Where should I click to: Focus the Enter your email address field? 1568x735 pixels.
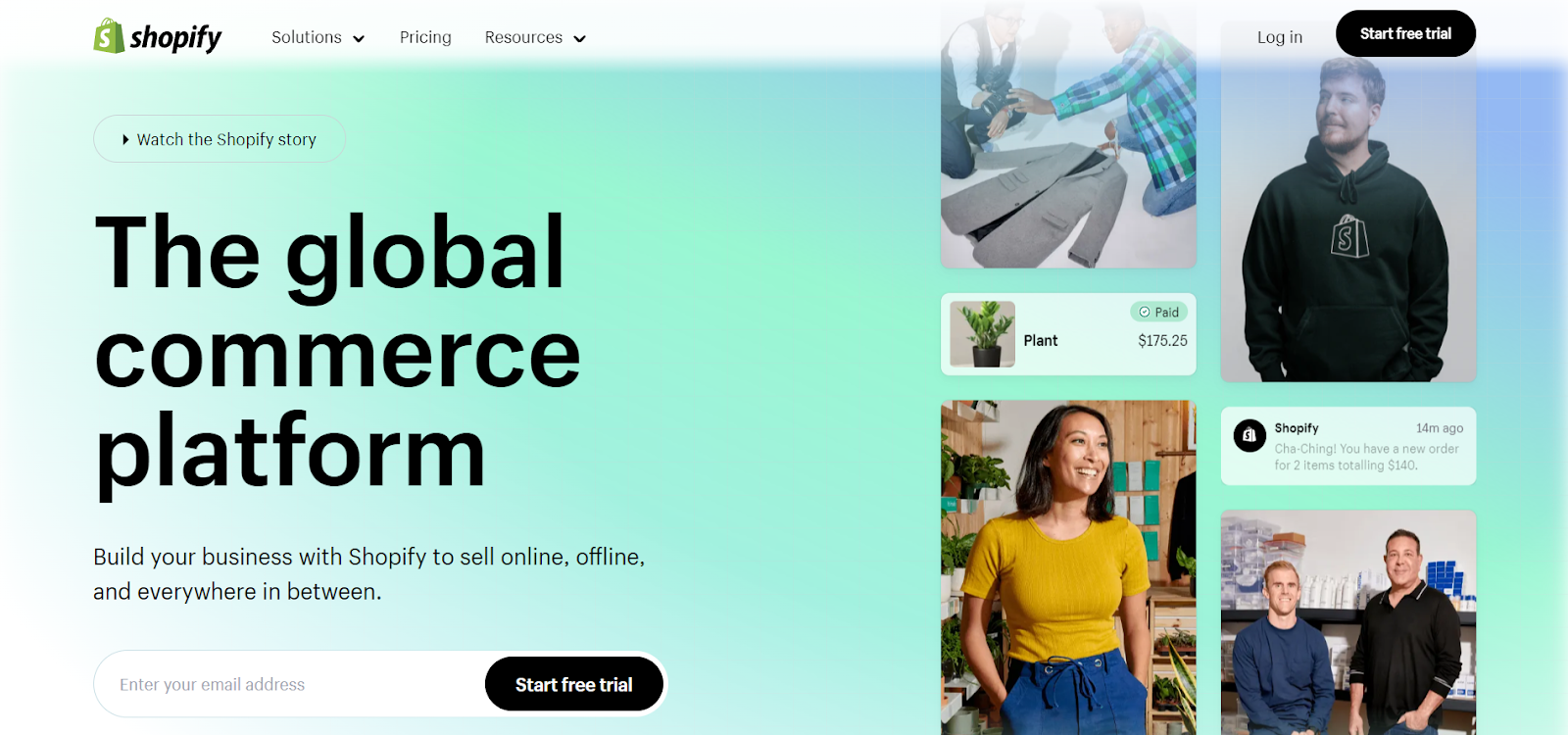[x=289, y=684]
